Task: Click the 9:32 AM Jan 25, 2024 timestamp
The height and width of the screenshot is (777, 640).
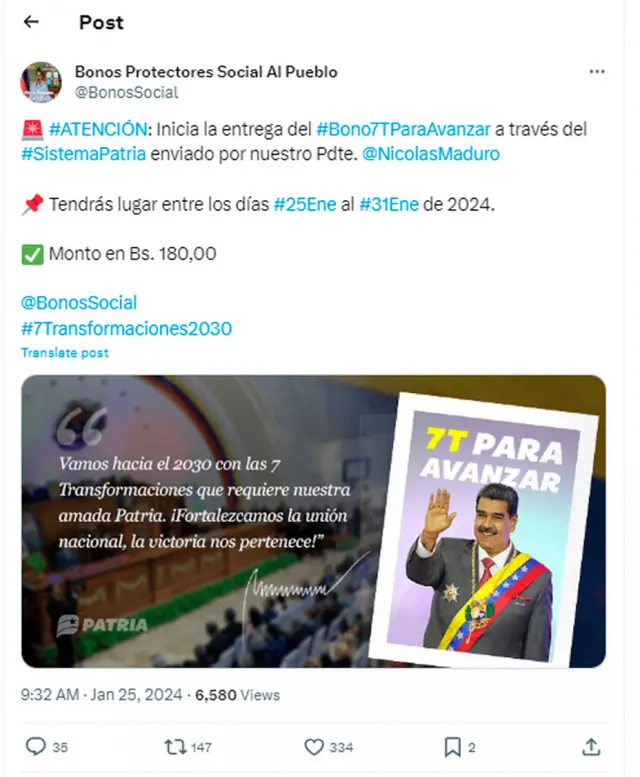Action: pos(101,695)
